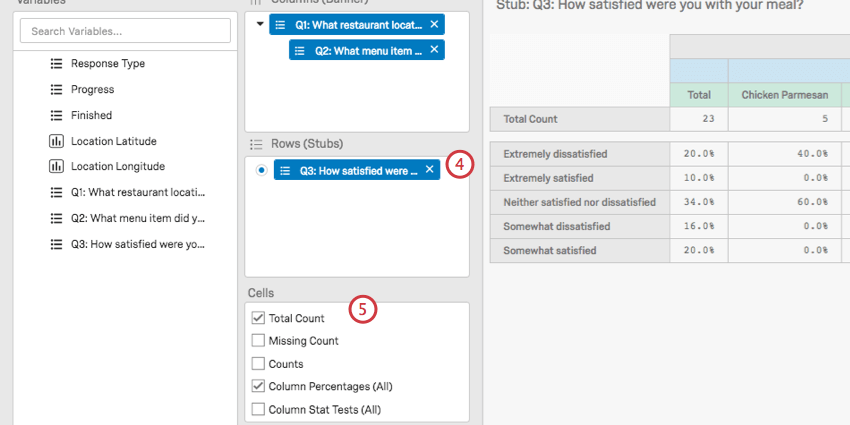850x425 pixels.
Task: Click the Location Longitude numeric variable icon
Action: [56, 166]
